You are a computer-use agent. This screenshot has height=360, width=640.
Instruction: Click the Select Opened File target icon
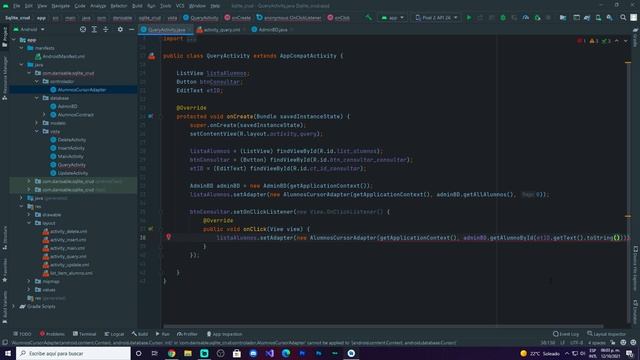coord(83,29)
